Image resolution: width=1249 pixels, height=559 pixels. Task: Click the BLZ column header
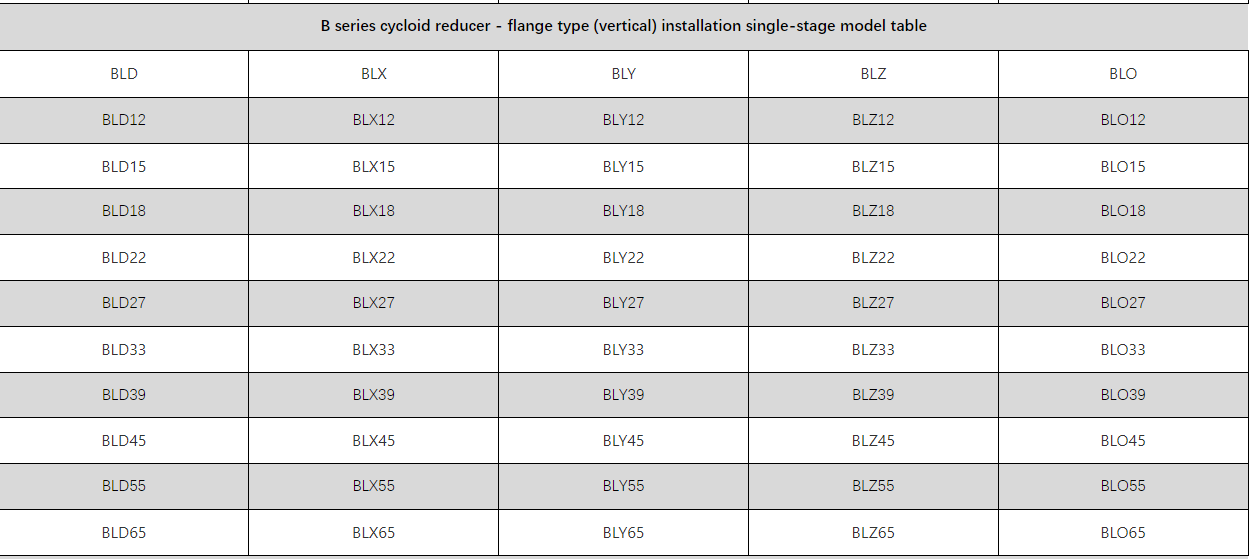tap(873, 74)
